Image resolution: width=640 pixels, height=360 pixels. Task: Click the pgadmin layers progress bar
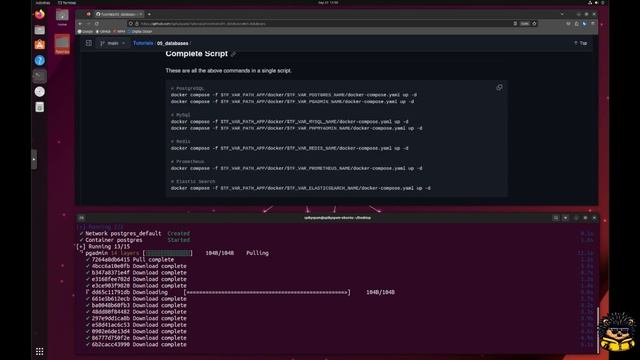click(168, 253)
